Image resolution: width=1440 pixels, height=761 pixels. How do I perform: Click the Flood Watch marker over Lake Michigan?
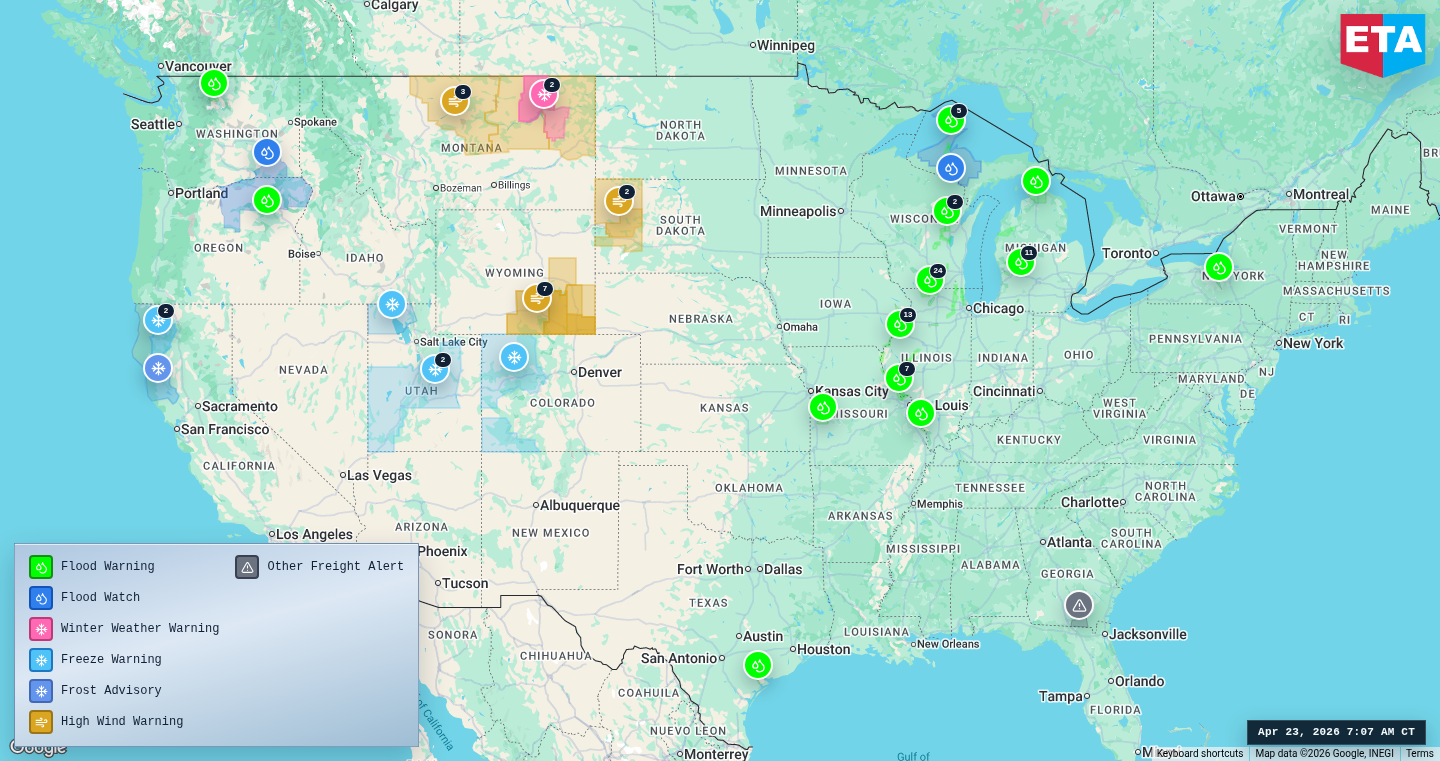(950, 168)
